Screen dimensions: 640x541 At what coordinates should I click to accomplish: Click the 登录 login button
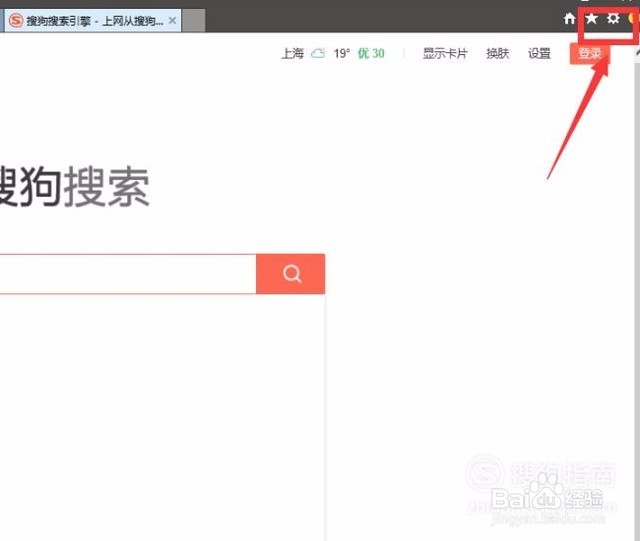point(590,53)
